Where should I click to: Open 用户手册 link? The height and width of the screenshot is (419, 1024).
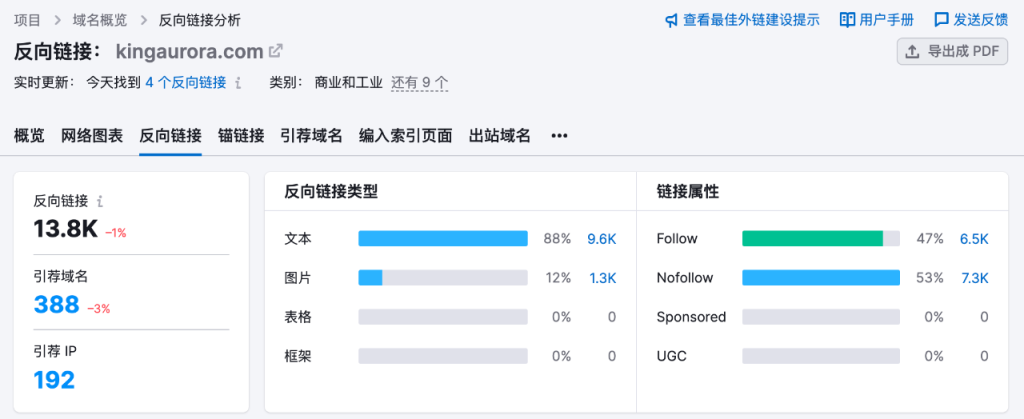click(x=886, y=20)
